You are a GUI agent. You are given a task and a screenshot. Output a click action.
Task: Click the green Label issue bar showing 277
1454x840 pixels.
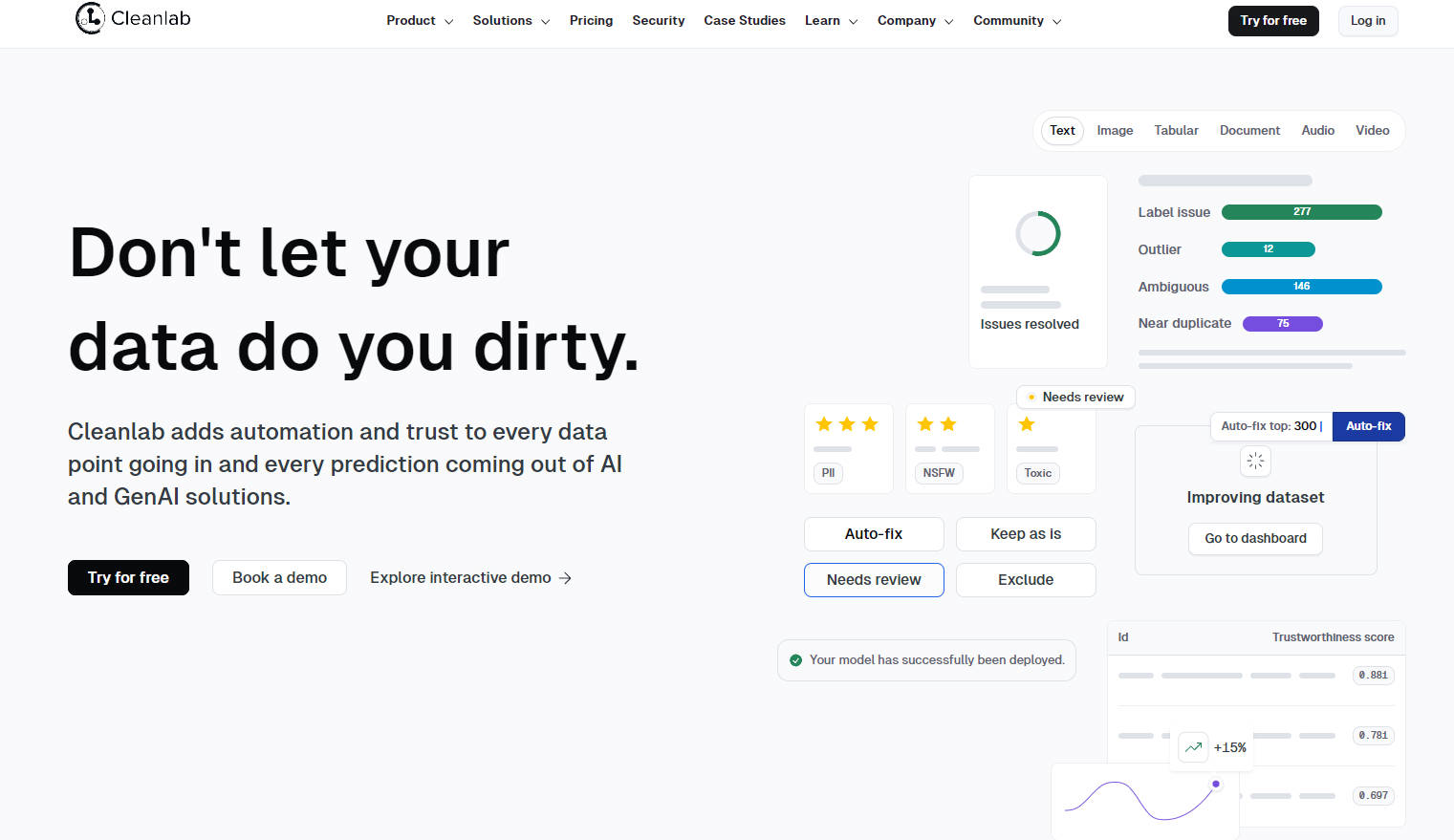[x=1302, y=212]
